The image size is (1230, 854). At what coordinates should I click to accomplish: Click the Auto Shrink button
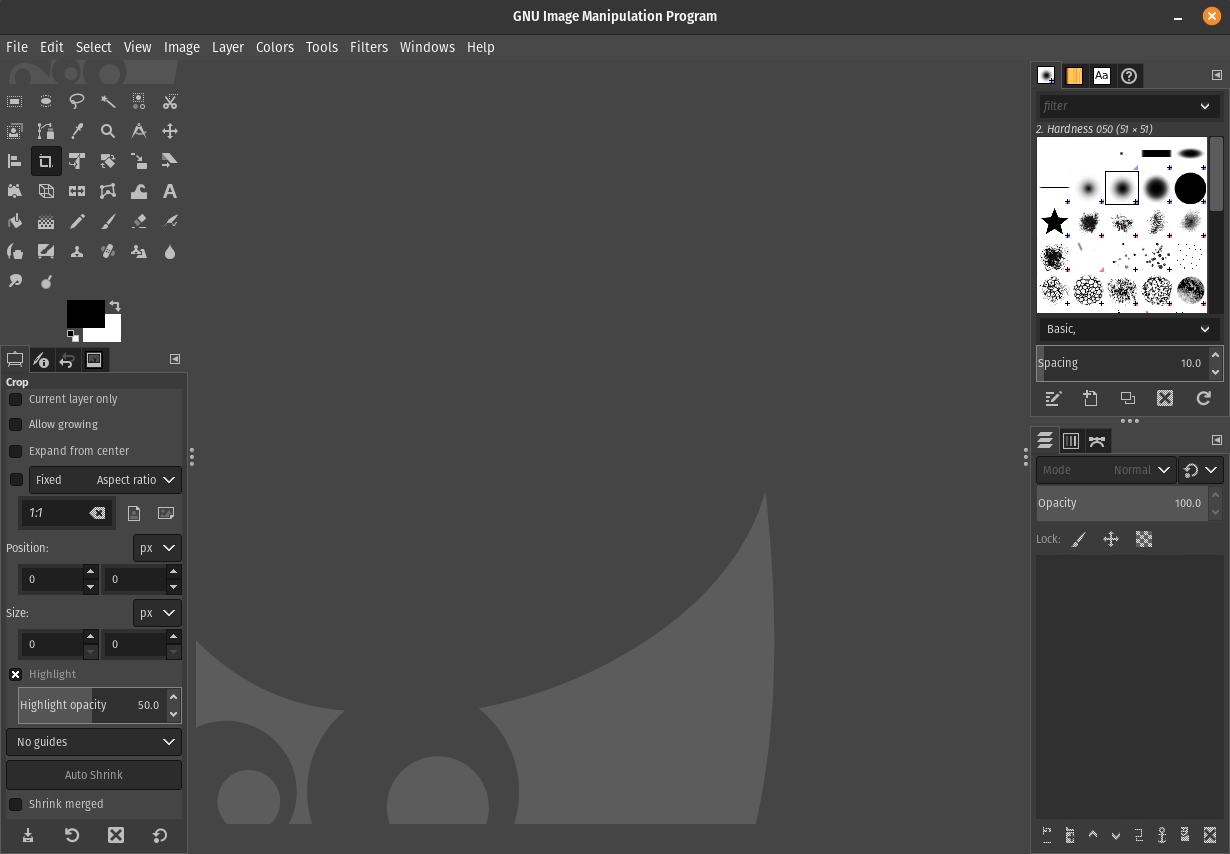point(94,775)
